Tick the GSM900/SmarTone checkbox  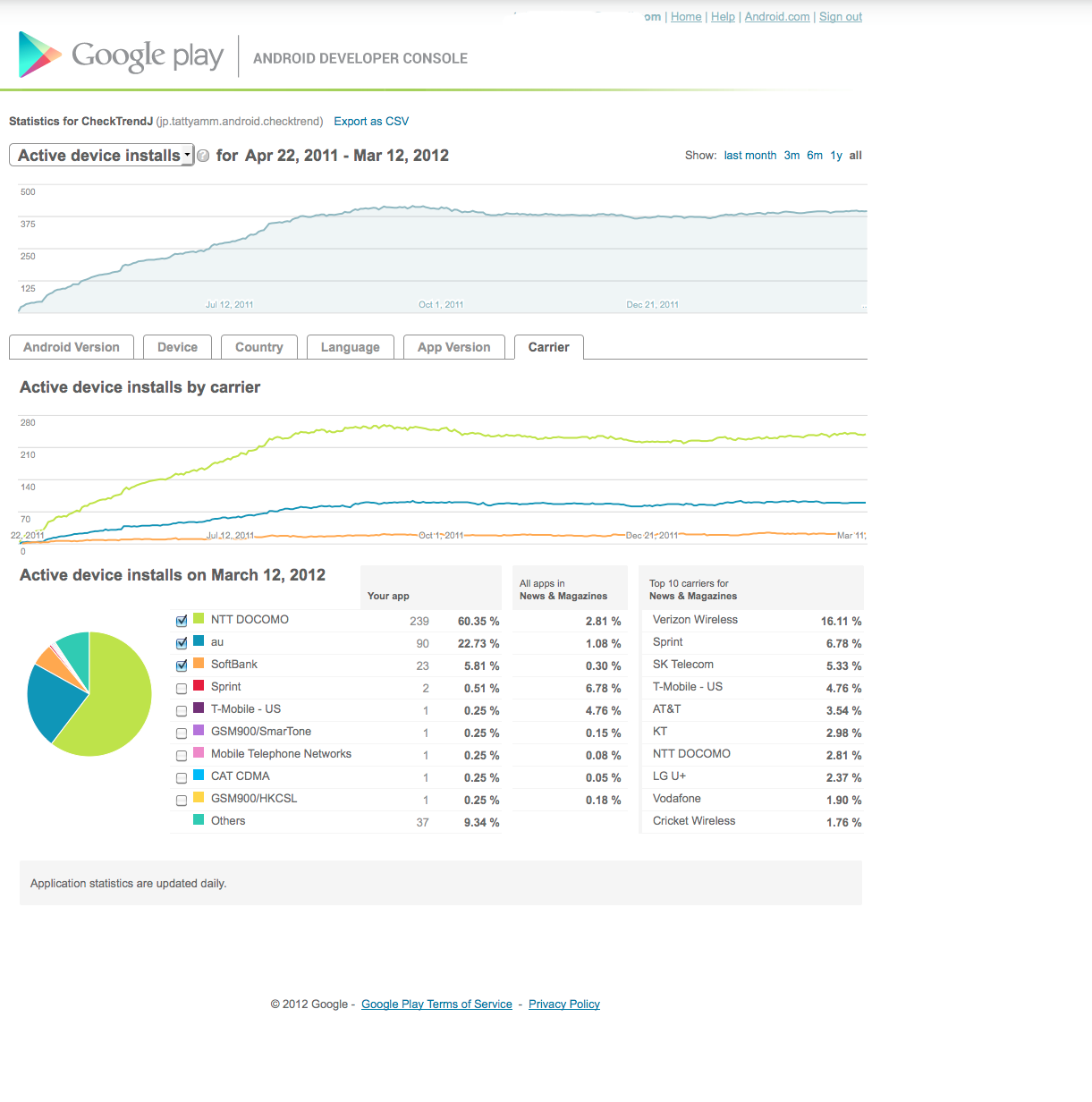click(182, 733)
